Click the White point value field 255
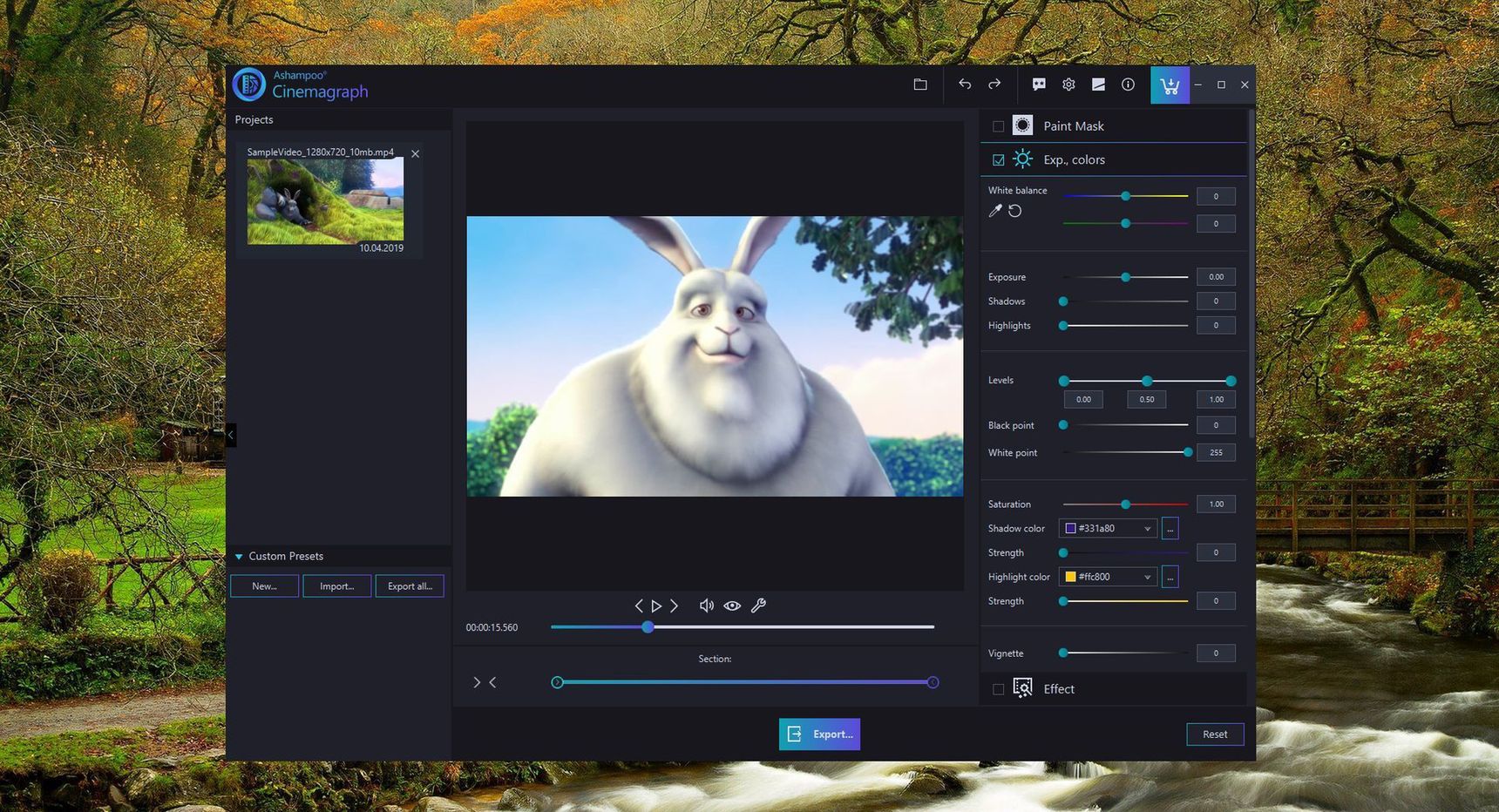 1216,452
